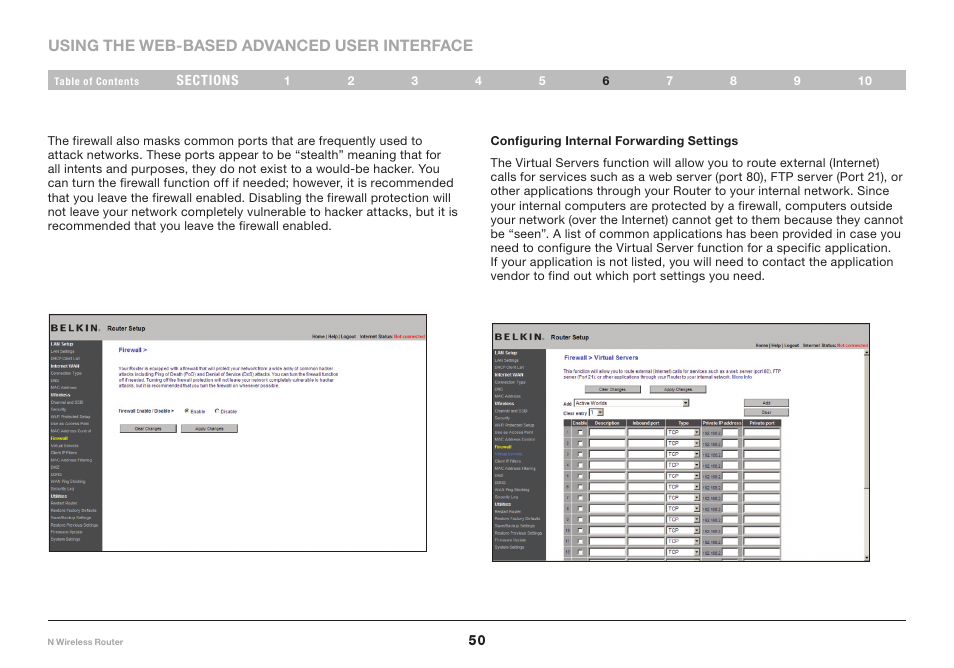
Task: Open Security Log in Virtual Servers page sidebar
Action: [x=506, y=497]
